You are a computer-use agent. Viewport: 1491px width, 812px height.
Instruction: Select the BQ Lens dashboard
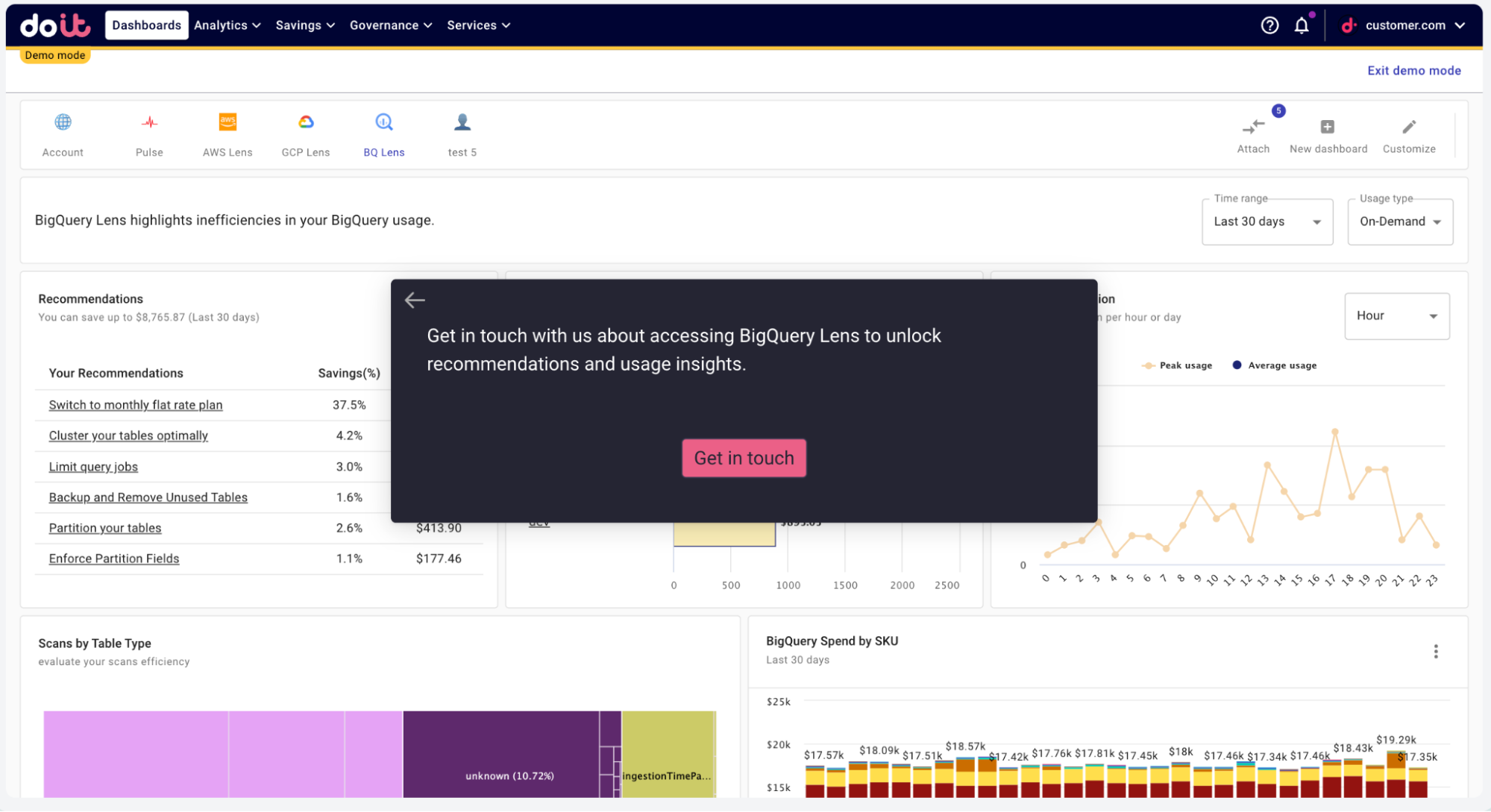click(x=383, y=134)
